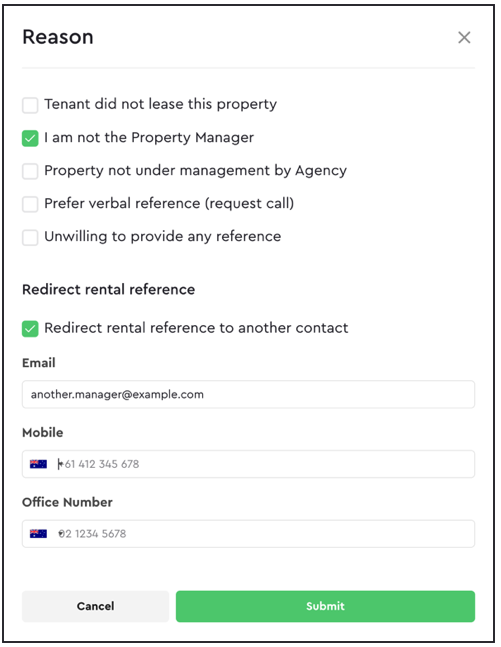This screenshot has height=647, width=501.
Task: Focus the Mobile number input field
Action: pyautogui.click(x=264, y=464)
